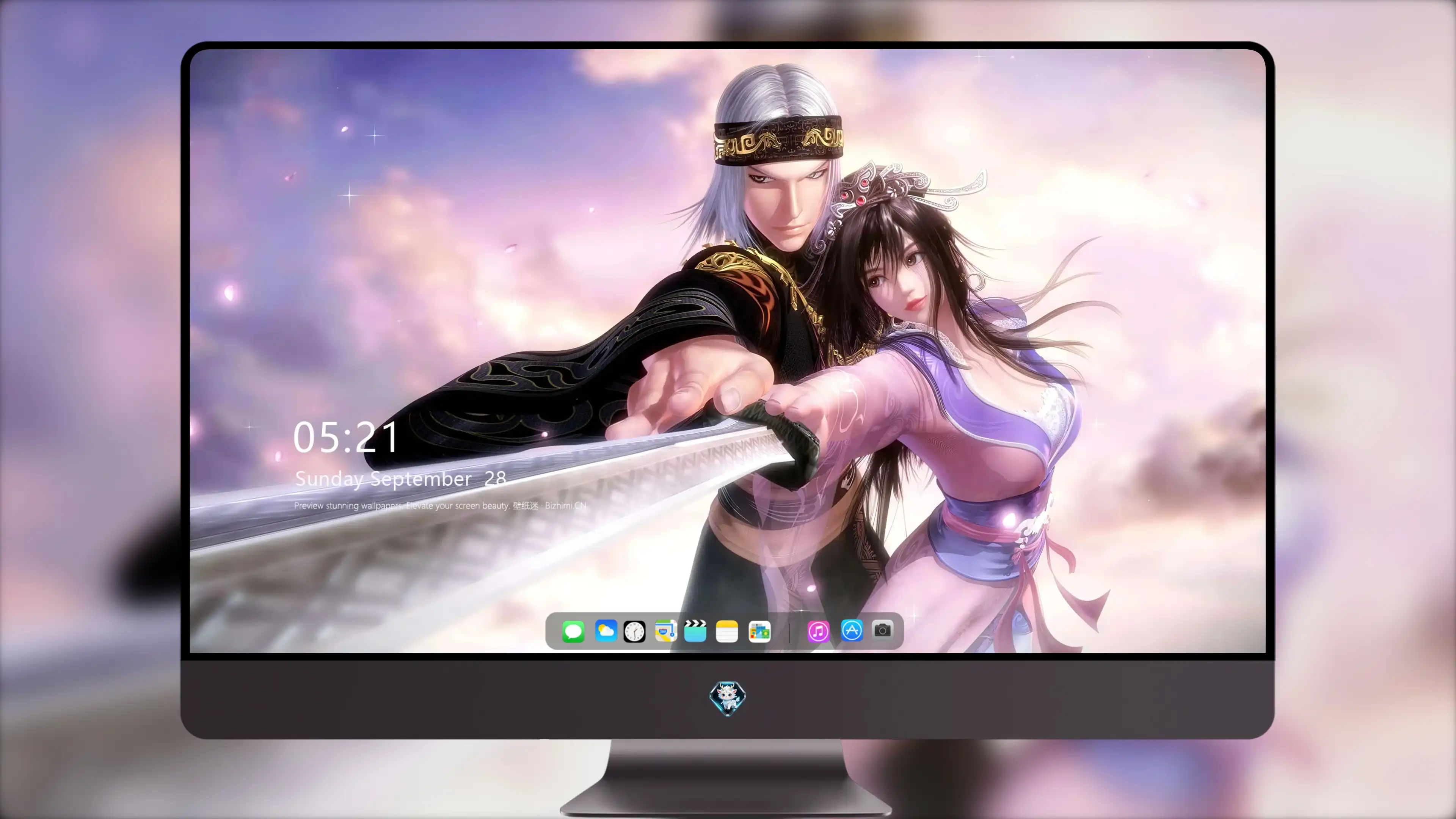This screenshot has height=819, width=1456.
Task: Open the Camera app in the dock
Action: [882, 630]
